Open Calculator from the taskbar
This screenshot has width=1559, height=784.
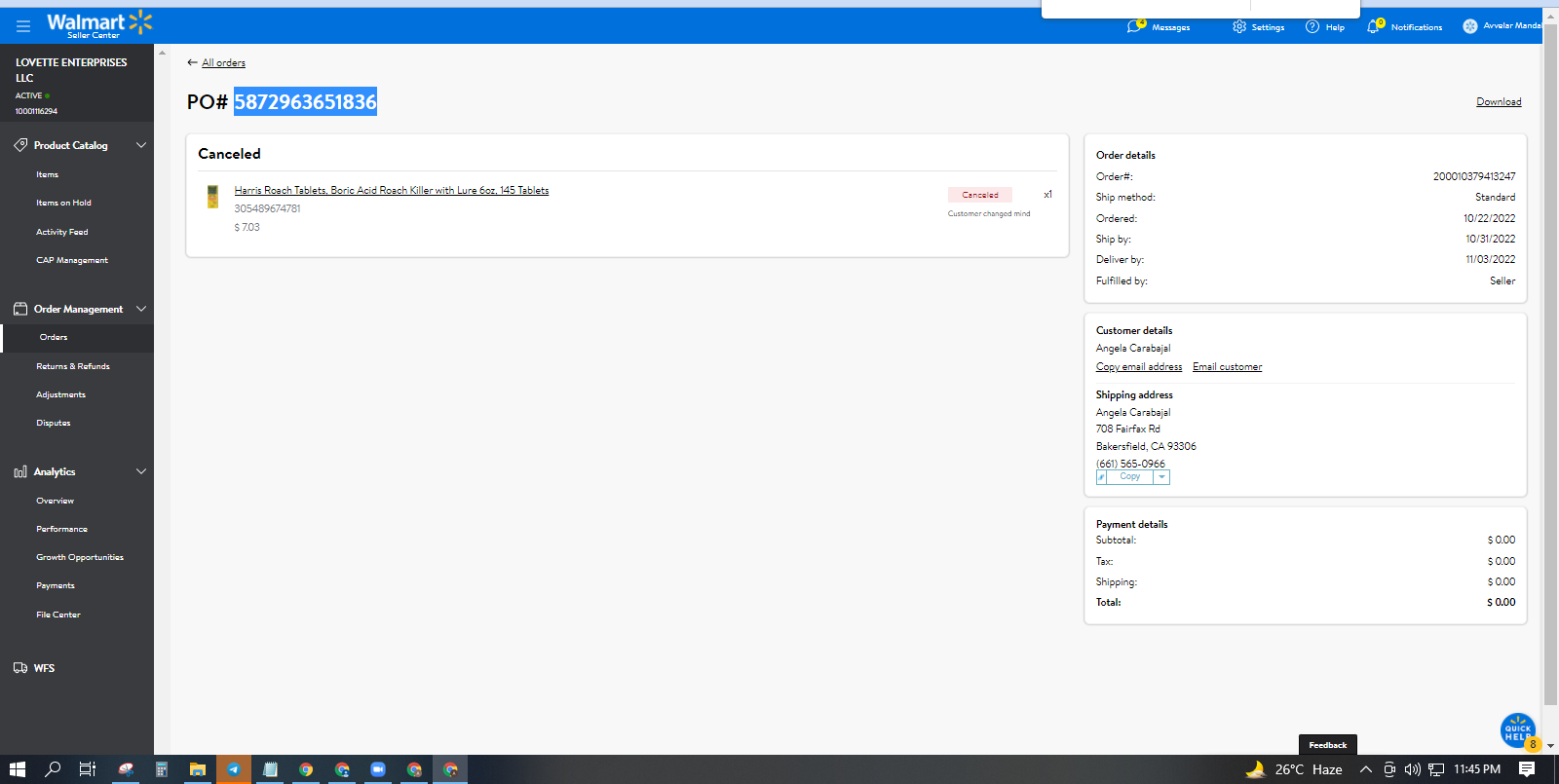tap(162, 769)
